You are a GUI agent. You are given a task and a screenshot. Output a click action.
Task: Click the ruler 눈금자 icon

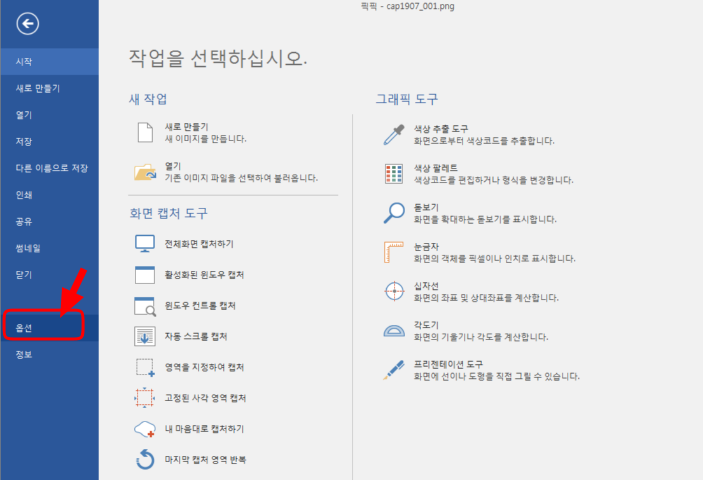tap(394, 252)
